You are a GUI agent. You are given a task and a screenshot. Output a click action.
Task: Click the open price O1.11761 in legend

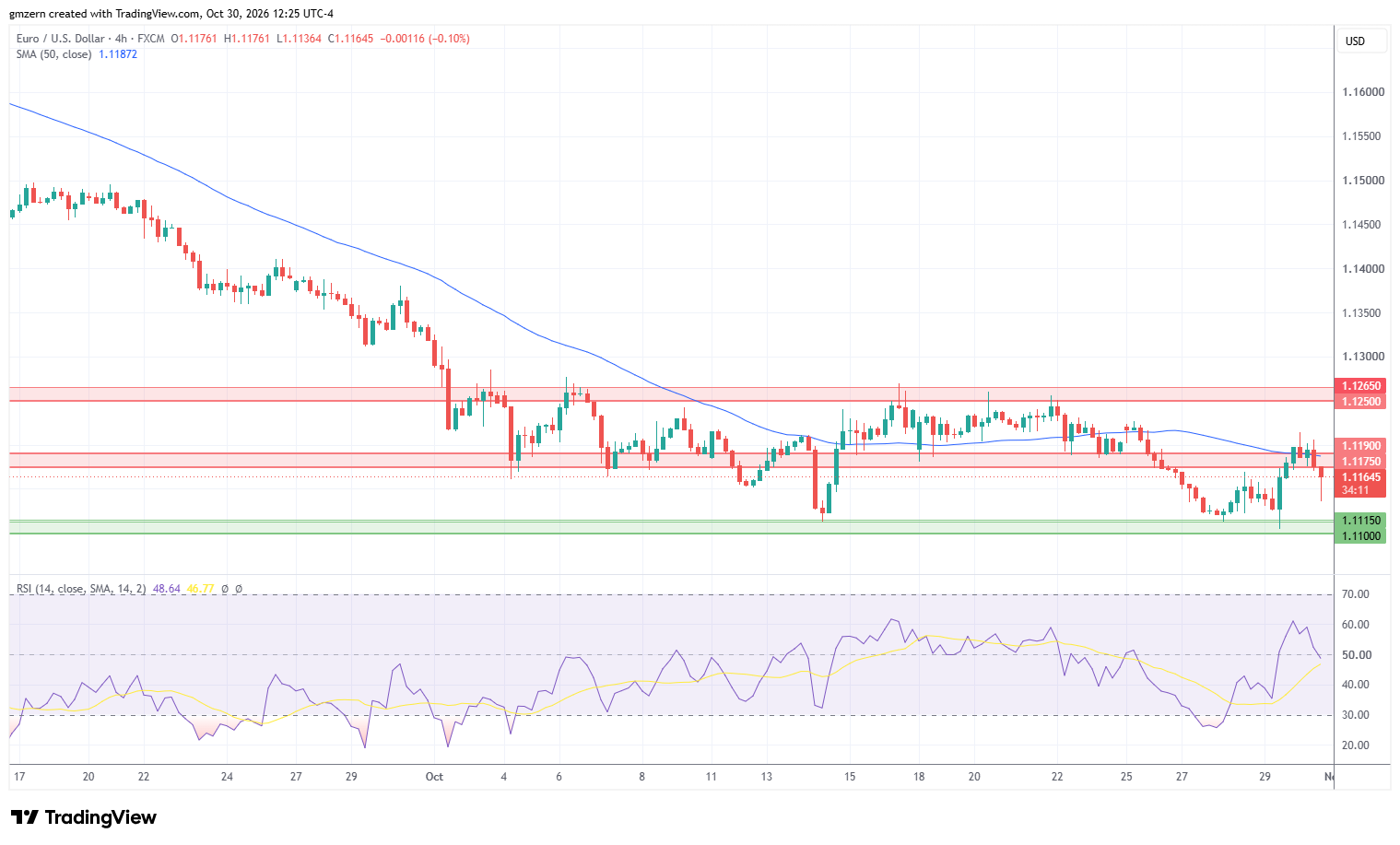(x=194, y=39)
